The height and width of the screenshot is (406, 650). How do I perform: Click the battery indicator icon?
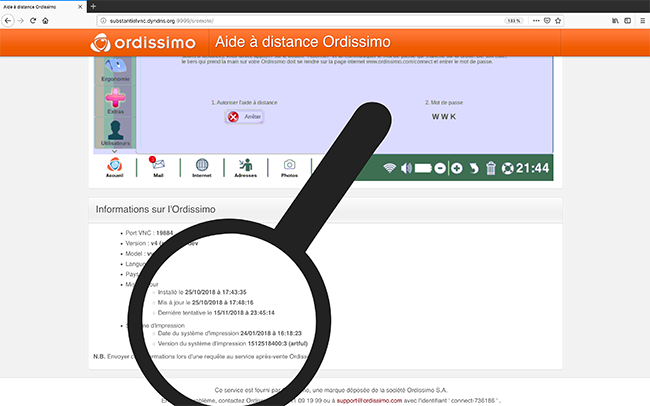click(423, 168)
